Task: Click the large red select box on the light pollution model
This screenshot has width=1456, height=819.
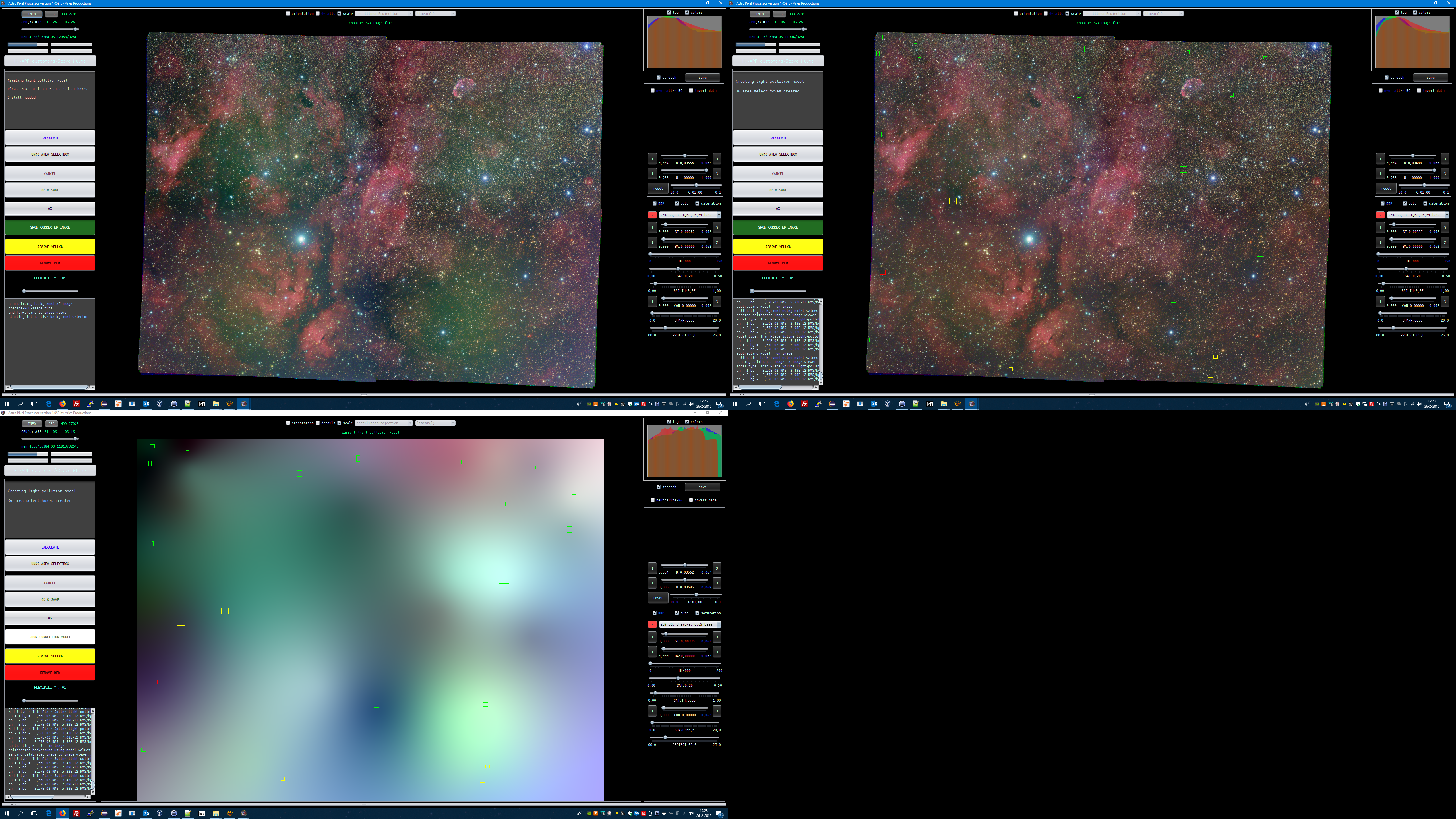Action: click(x=177, y=502)
